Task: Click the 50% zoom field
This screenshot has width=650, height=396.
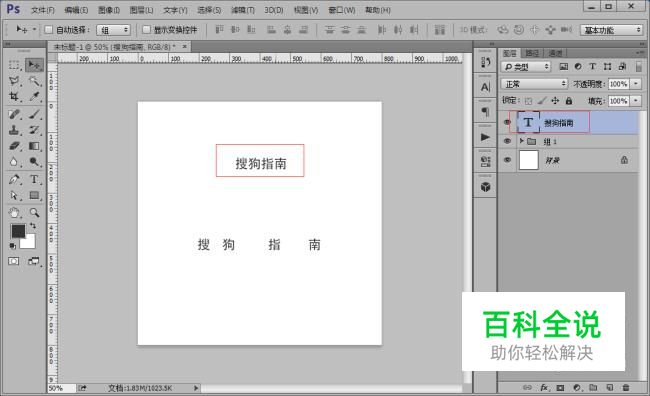Action: pyautogui.click(x=61, y=388)
